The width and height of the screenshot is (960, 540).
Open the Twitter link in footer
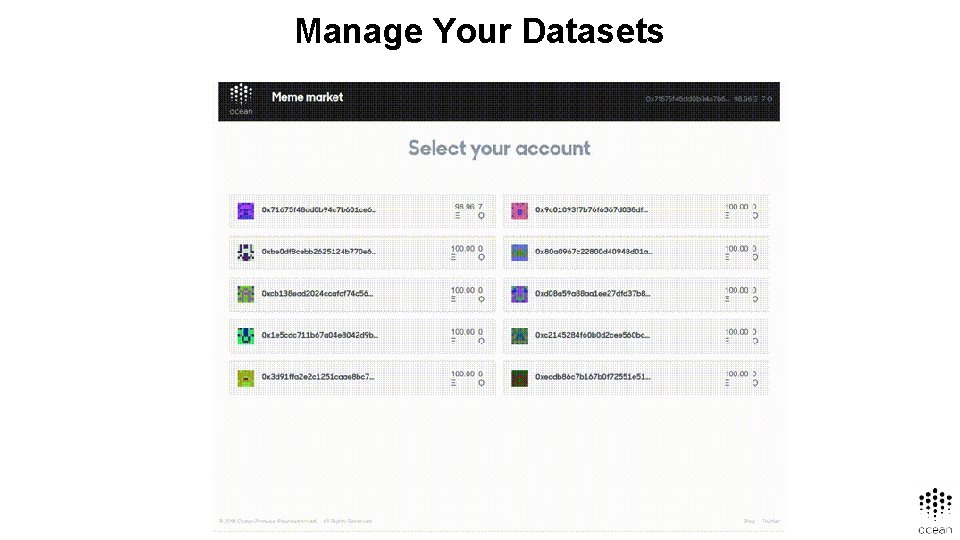click(770, 521)
